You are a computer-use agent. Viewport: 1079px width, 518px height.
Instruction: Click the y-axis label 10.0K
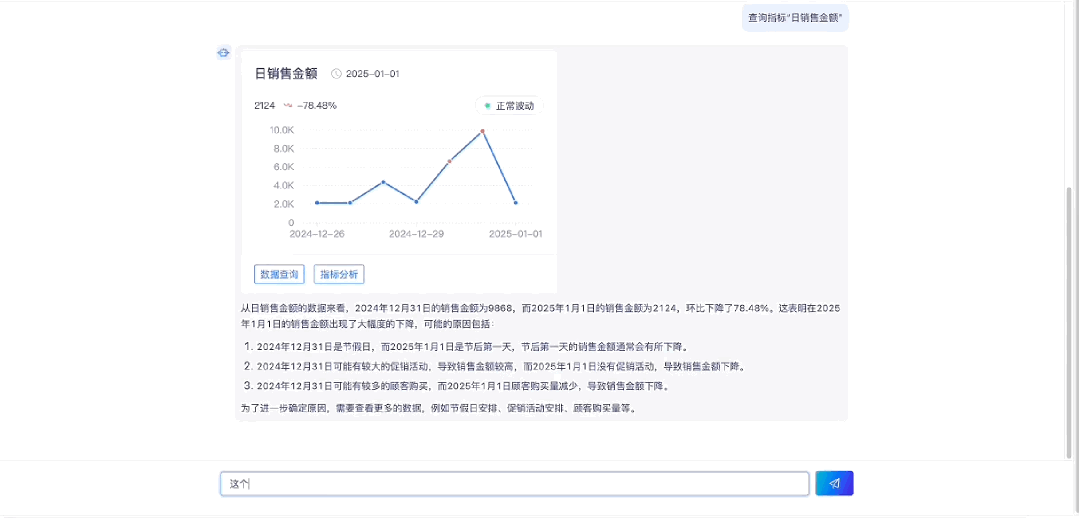pos(282,130)
